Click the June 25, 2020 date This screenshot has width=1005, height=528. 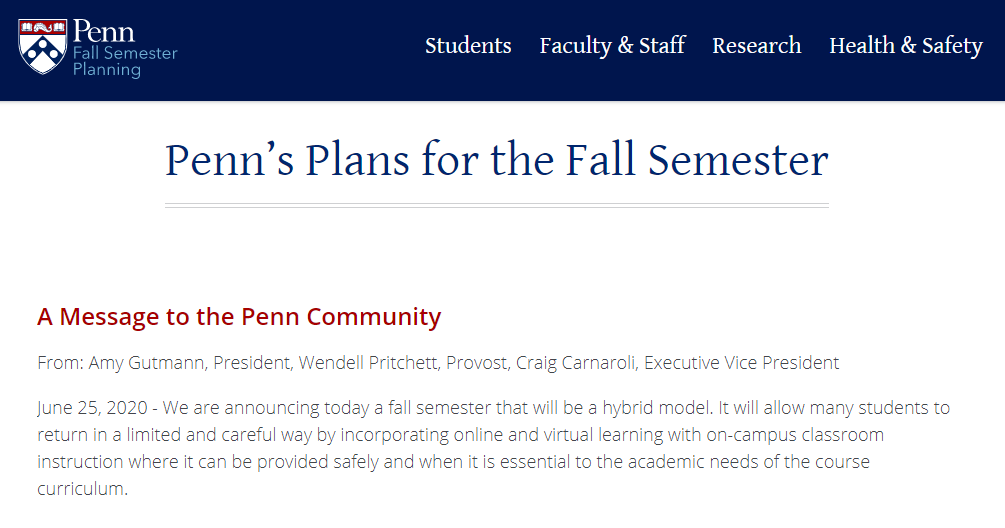tap(93, 408)
